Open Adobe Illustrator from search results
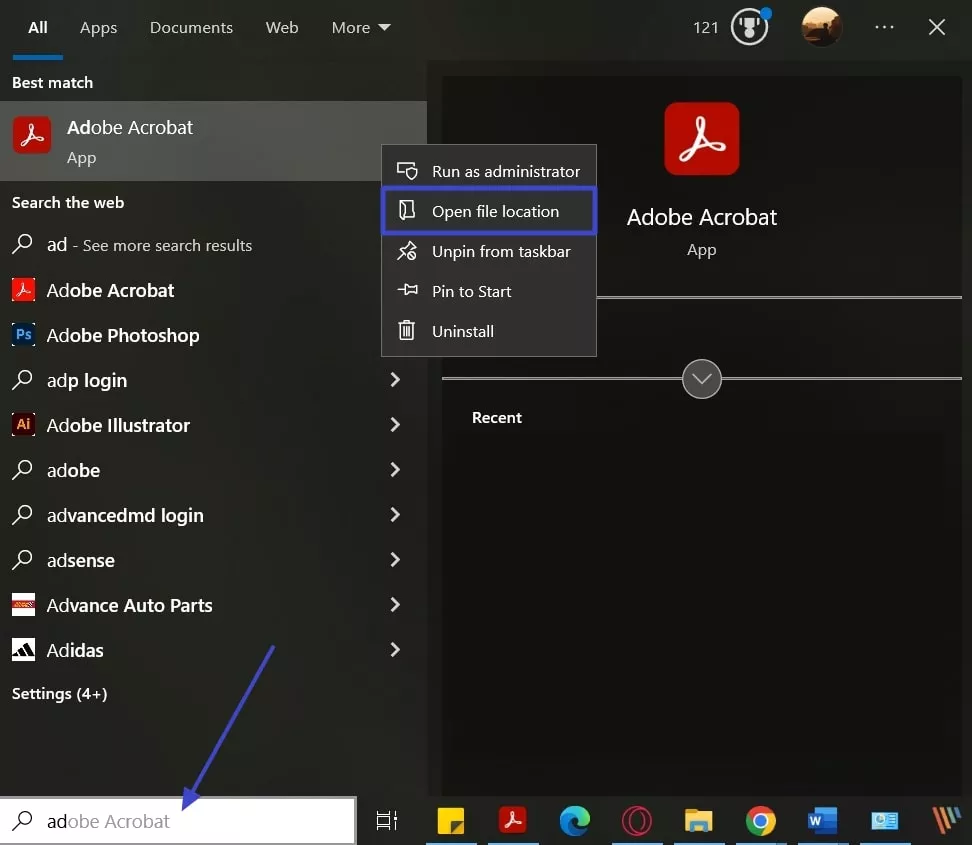Screen dimensions: 972x845 (x=118, y=425)
